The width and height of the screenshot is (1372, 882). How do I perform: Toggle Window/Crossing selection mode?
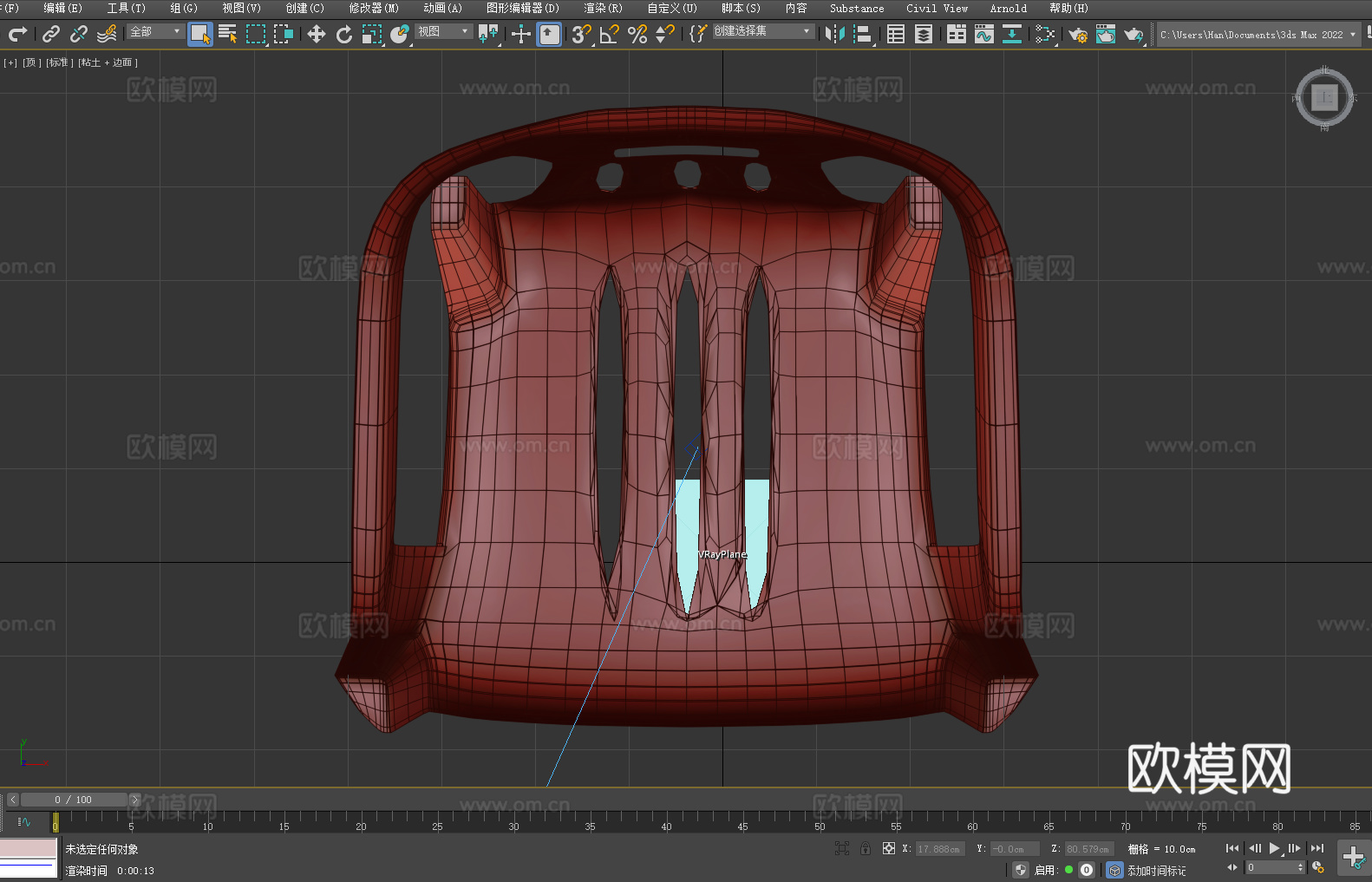[x=284, y=34]
